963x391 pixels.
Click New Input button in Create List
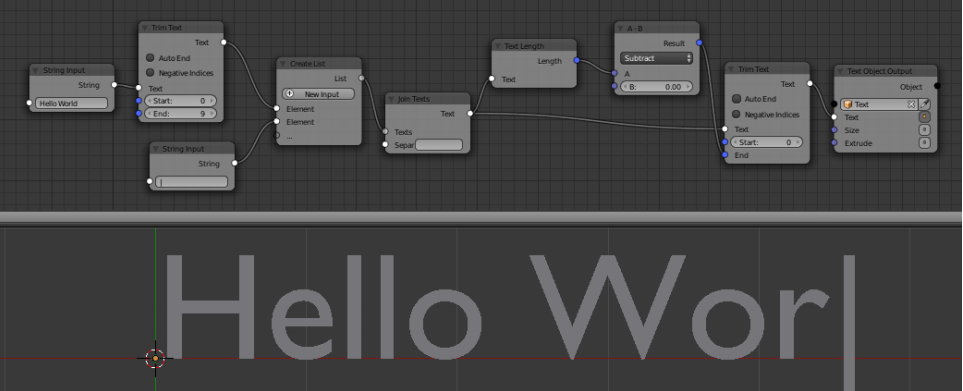click(x=318, y=94)
